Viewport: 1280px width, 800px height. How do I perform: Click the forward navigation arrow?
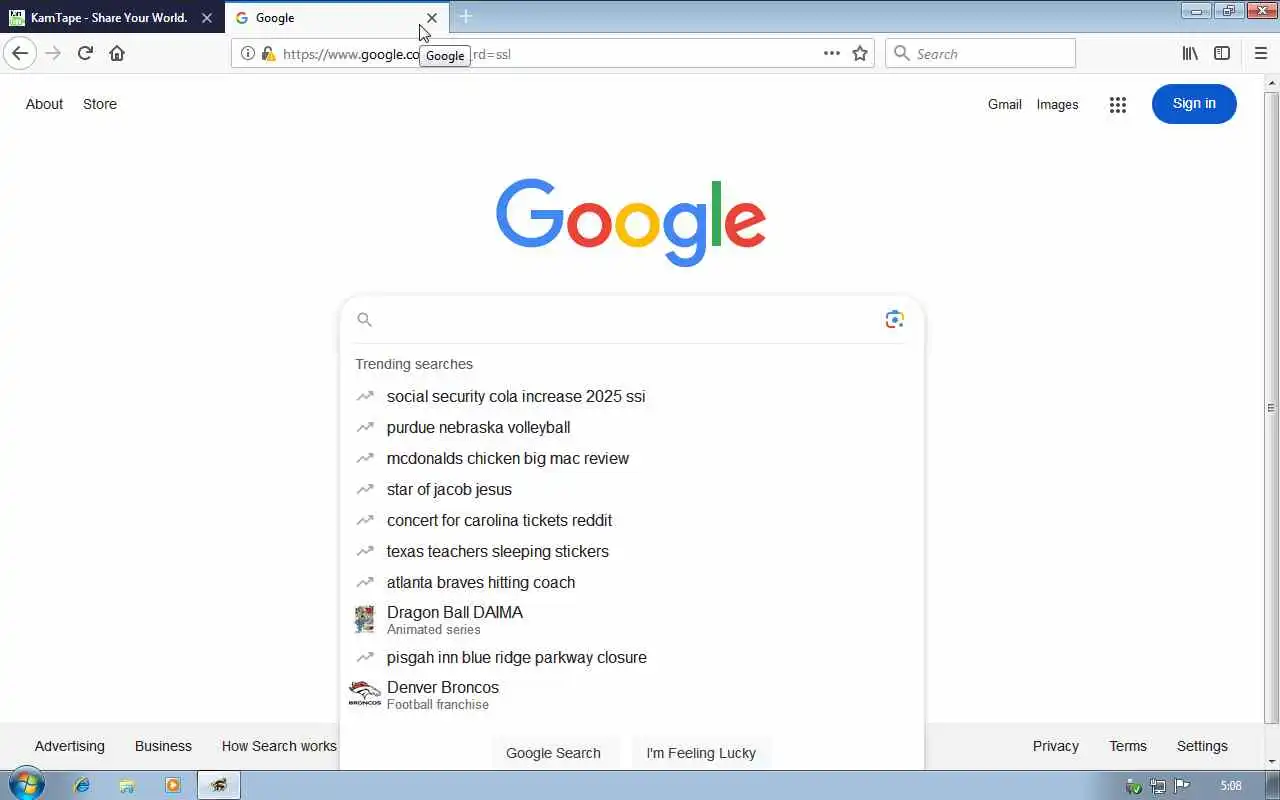54,54
